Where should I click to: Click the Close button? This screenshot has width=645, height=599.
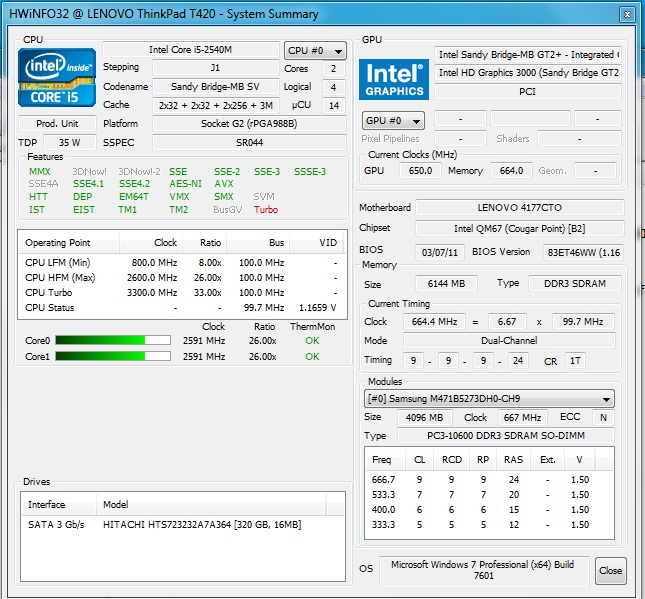[x=610, y=571]
